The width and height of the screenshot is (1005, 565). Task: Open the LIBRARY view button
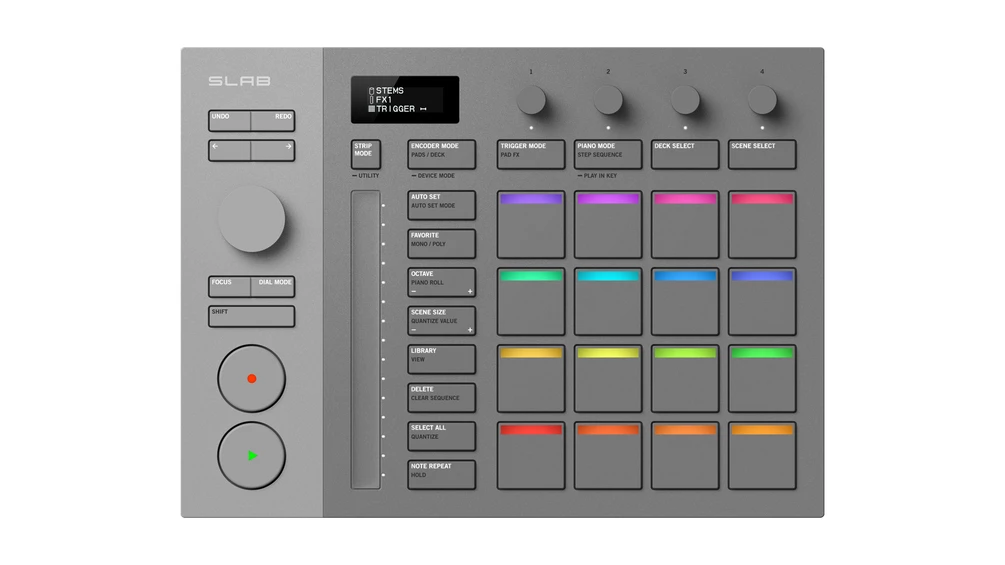441,359
